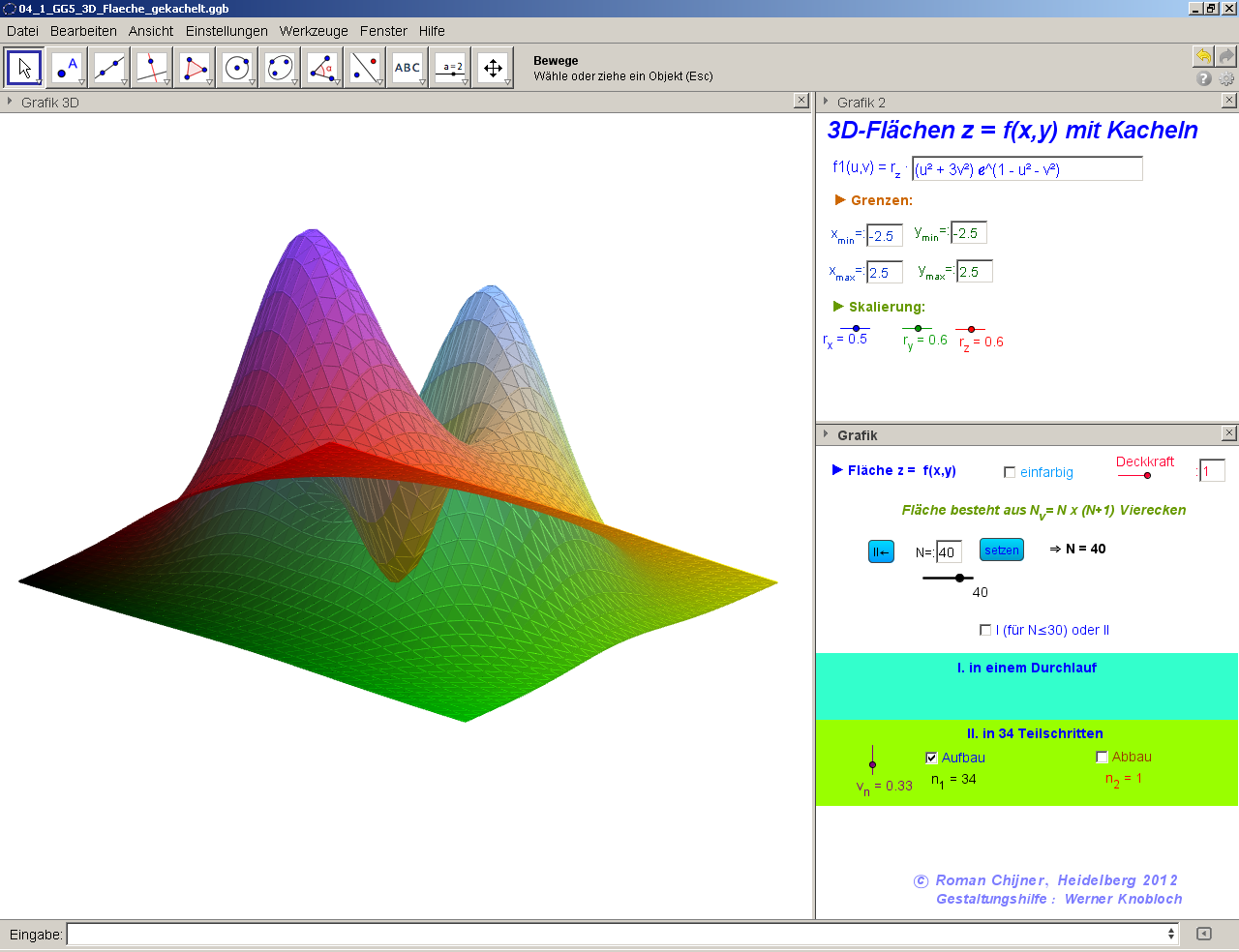
Task: Choose the Angle measurement tool
Action: [322, 69]
